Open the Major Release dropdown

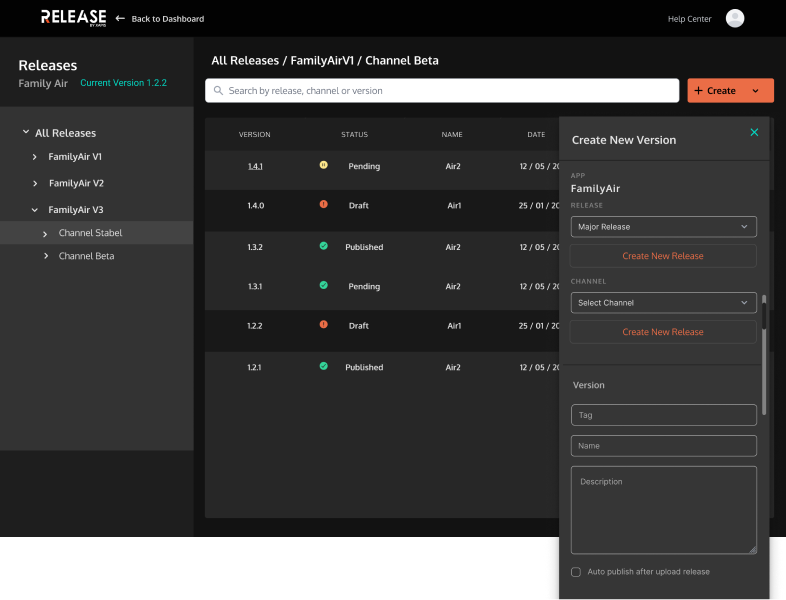coord(663,227)
